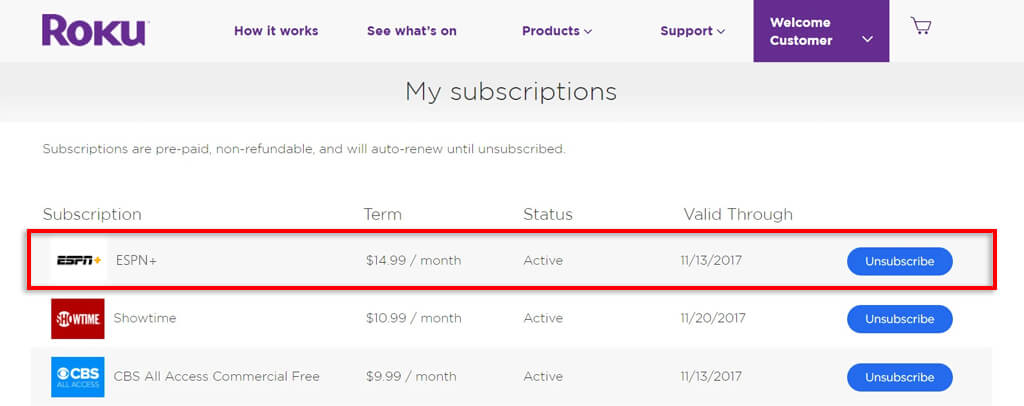Expand the Support dropdown menu

[692, 31]
